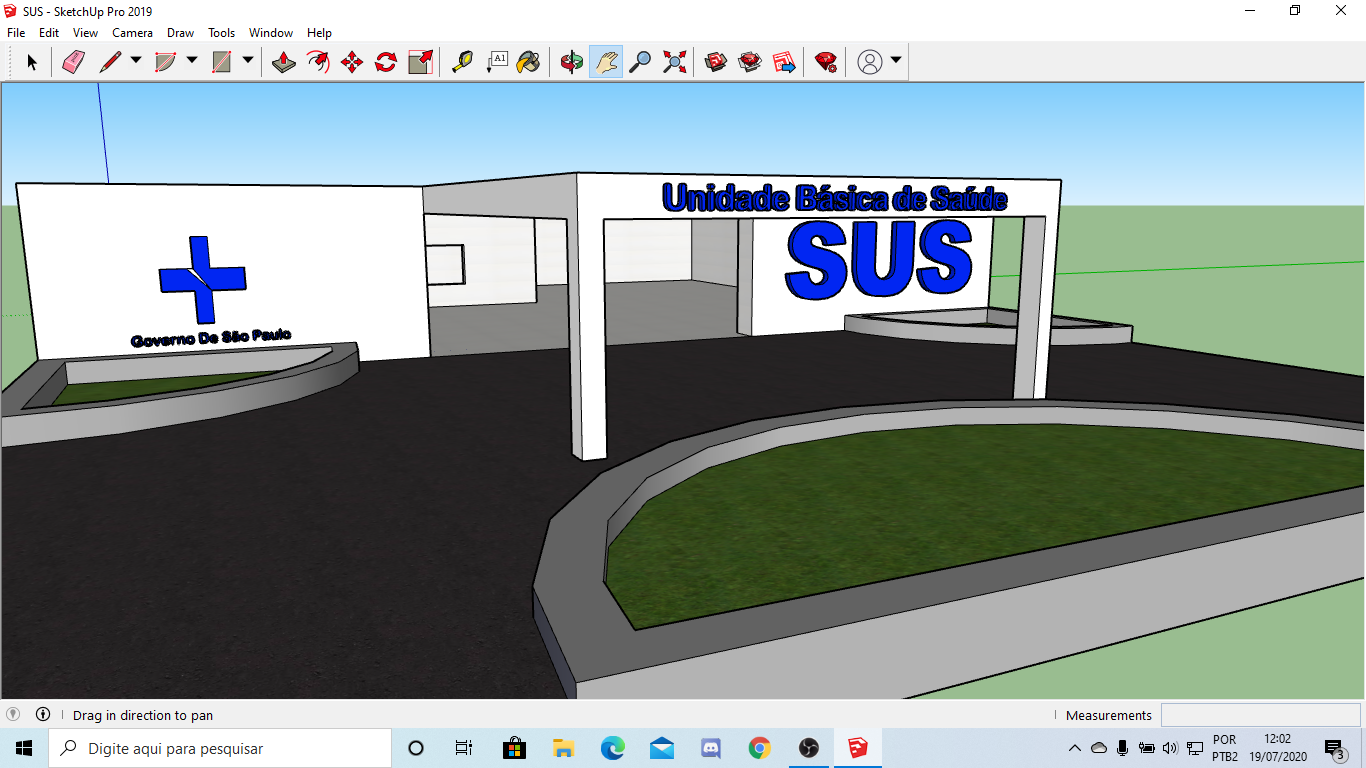The height and width of the screenshot is (768, 1366).
Task: Select the Eraser tool
Action: click(74, 62)
